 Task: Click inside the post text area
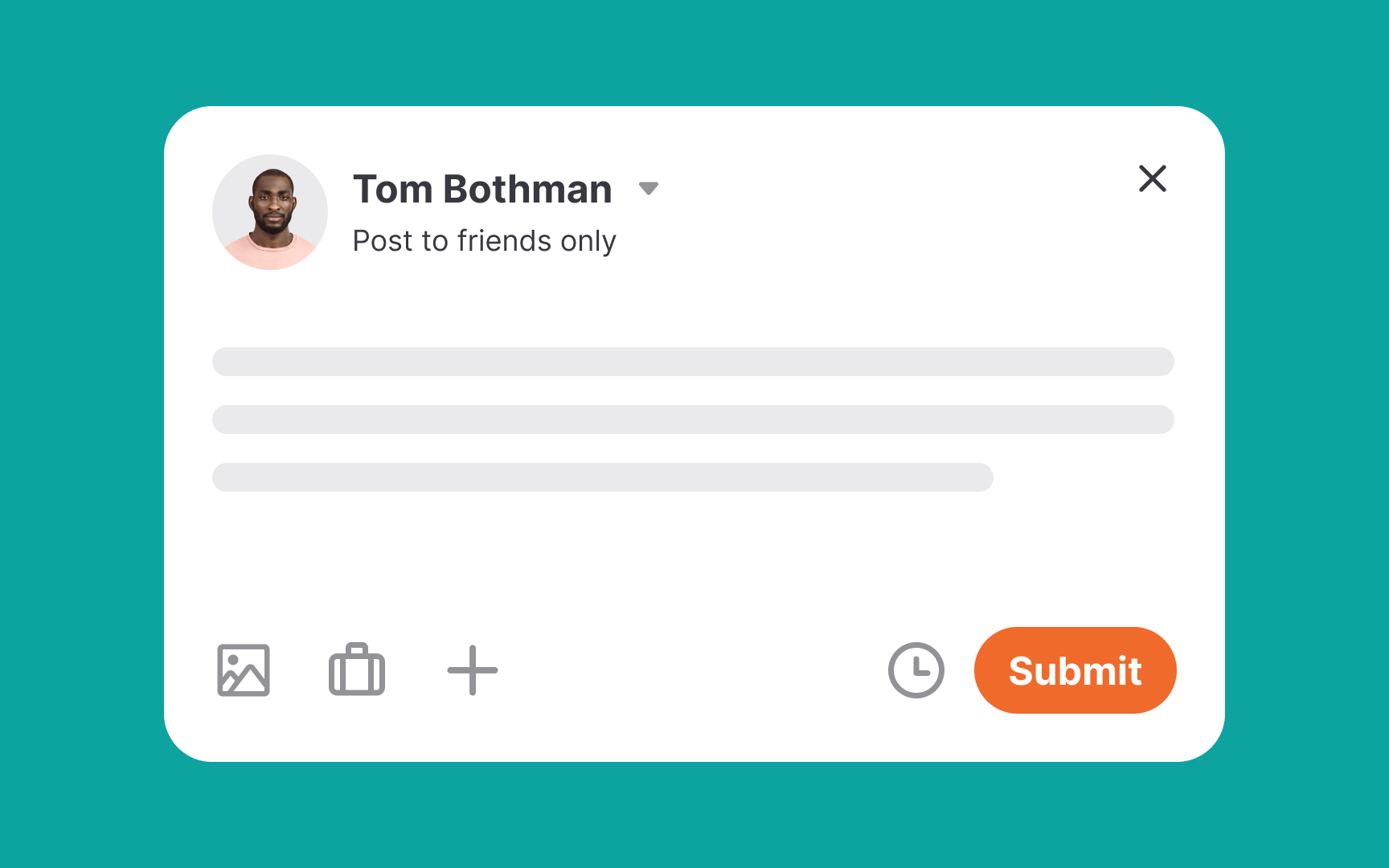click(693, 420)
